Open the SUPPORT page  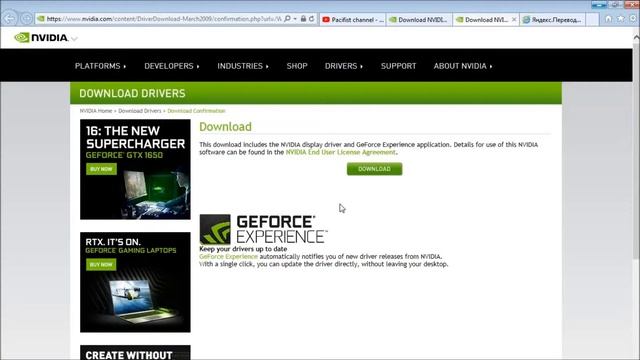tap(398, 66)
